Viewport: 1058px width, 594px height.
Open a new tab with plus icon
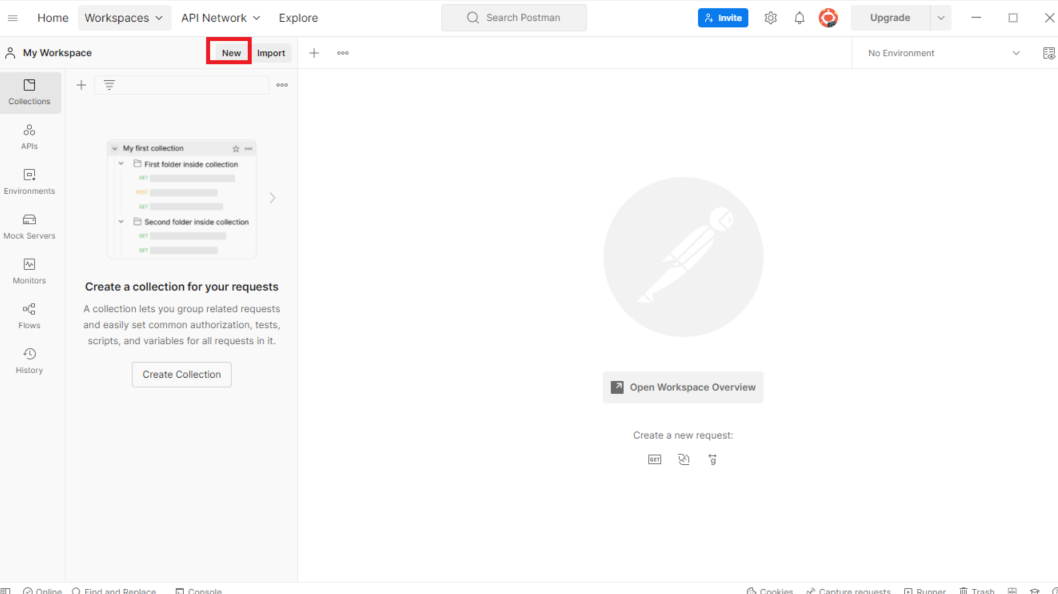pos(314,53)
